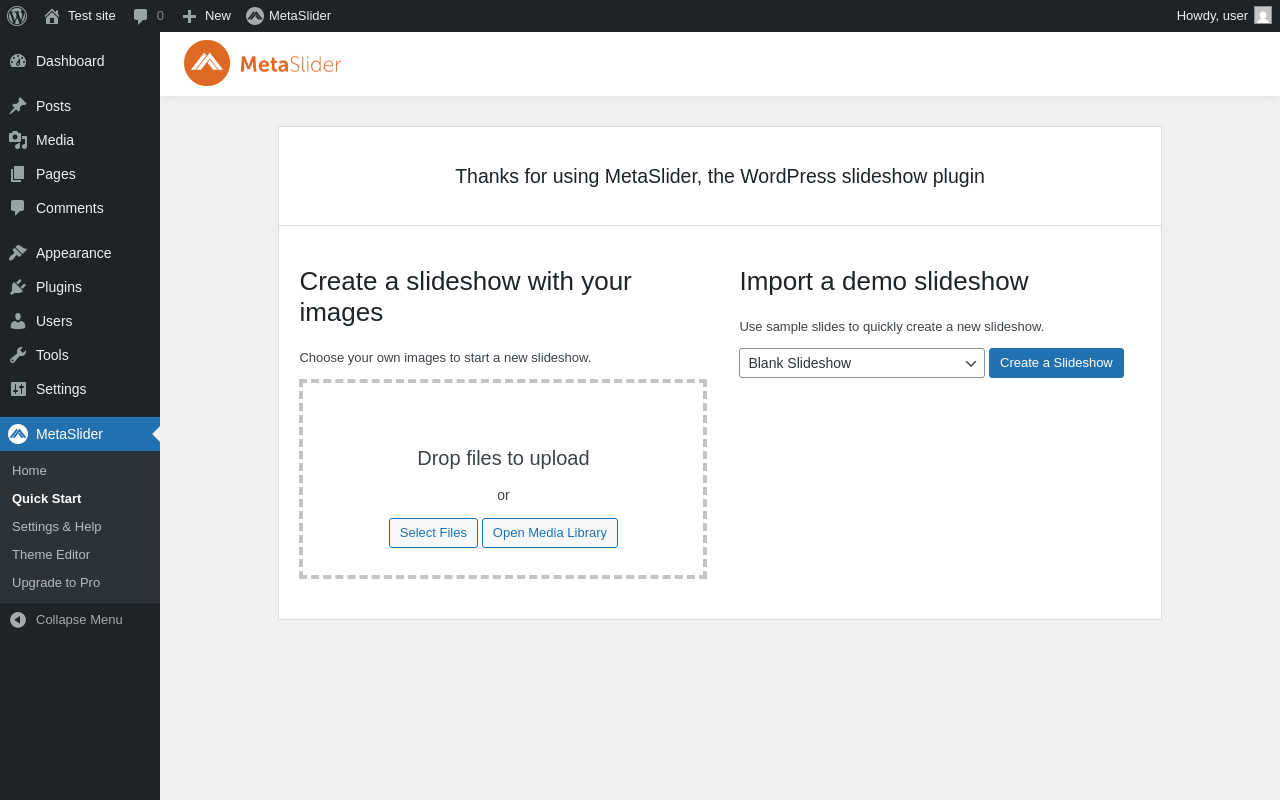Screen dimensions: 1280x800
Task: Click the Posts pushpin icon
Action: [18, 106]
